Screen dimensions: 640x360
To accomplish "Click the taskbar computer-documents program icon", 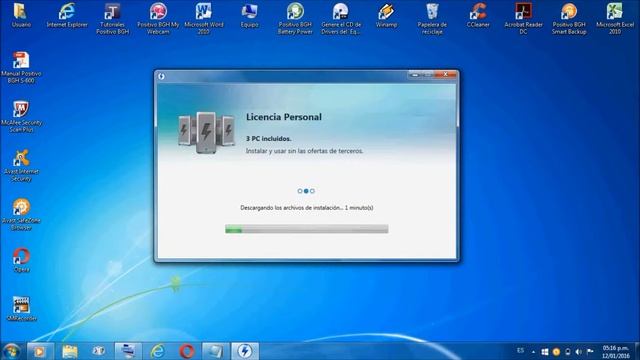I will [128, 351].
